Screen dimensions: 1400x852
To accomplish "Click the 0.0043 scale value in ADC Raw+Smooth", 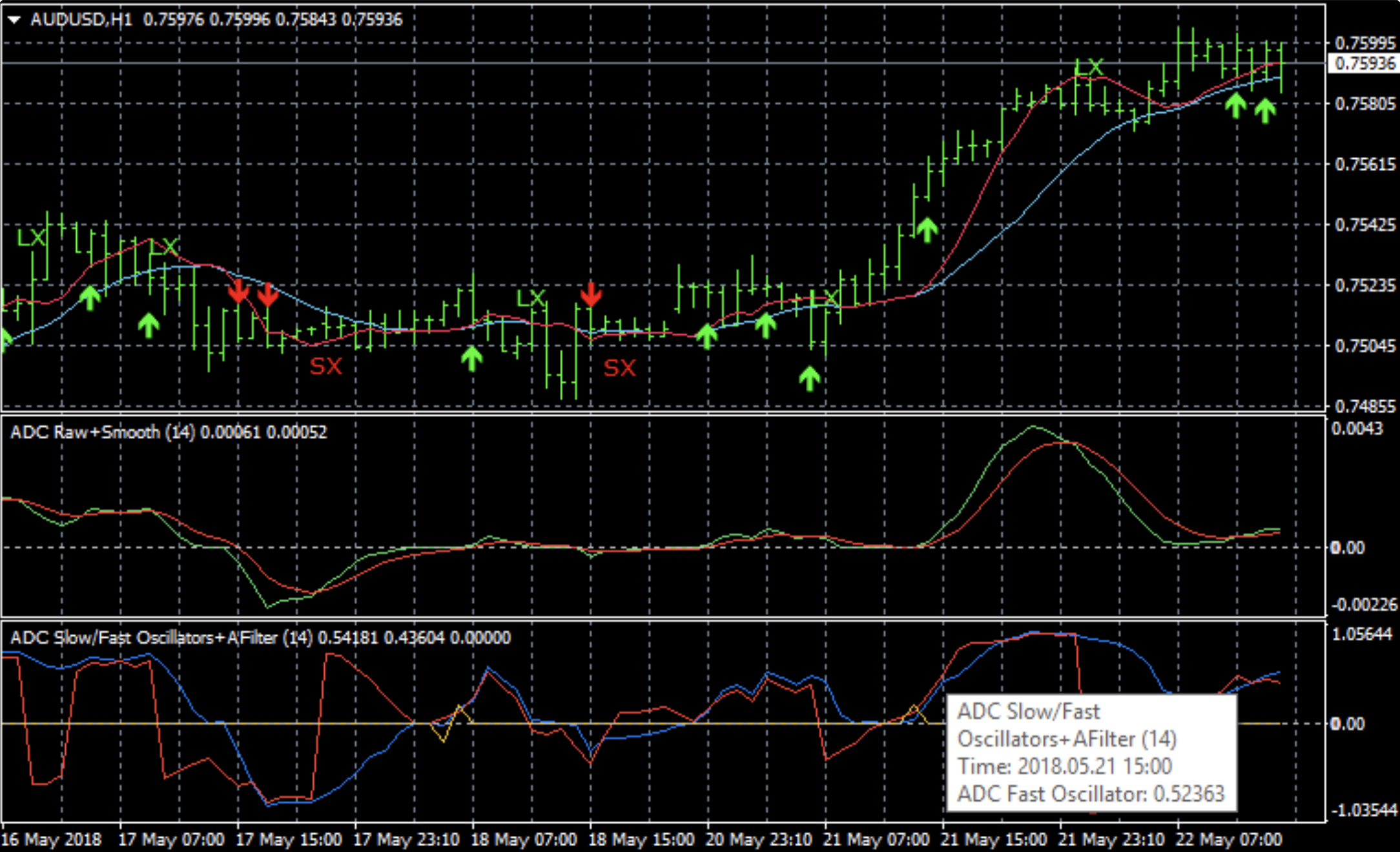I will pos(1357,429).
